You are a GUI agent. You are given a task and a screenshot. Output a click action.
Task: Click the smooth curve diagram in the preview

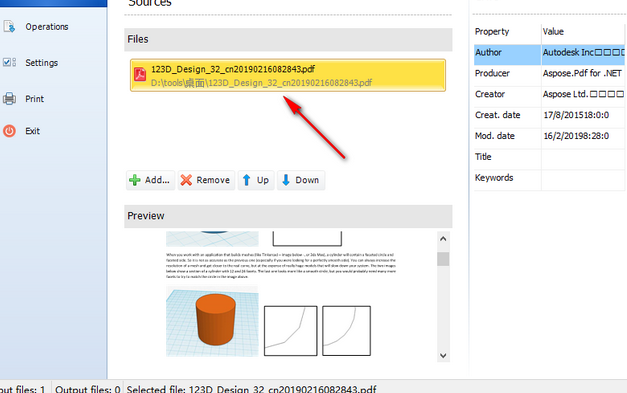click(346, 331)
